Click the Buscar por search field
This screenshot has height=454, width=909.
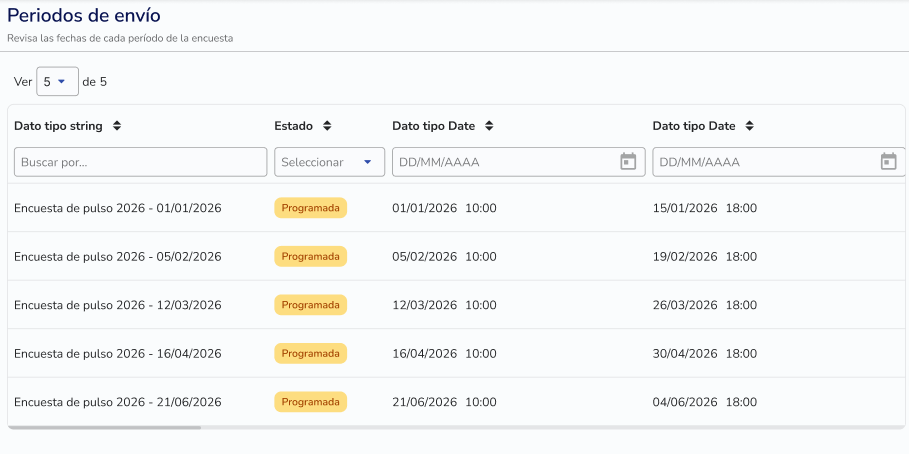pyautogui.click(x=140, y=162)
